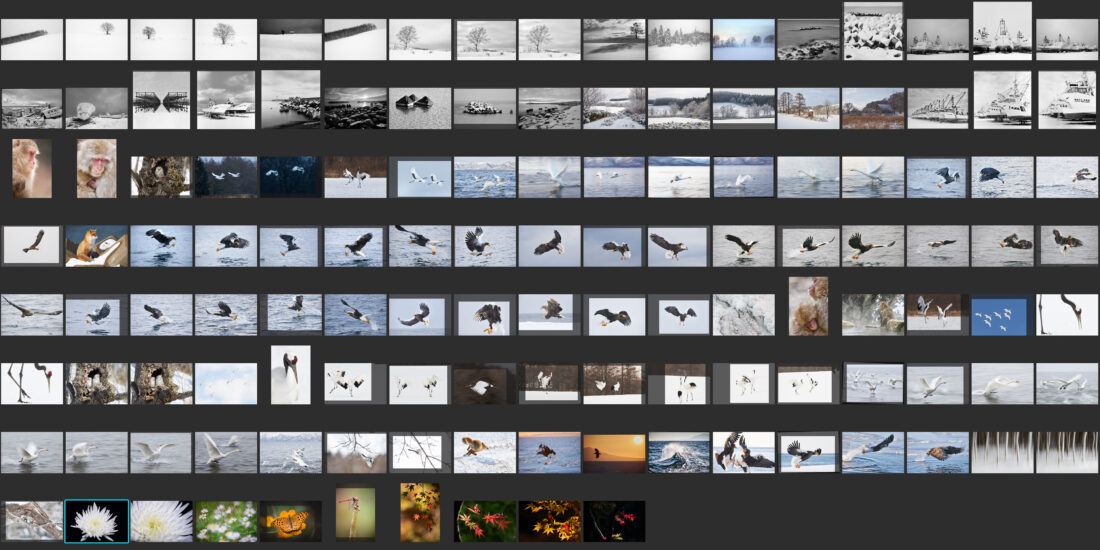Select the two eagles fighting photo

click(x=744, y=452)
